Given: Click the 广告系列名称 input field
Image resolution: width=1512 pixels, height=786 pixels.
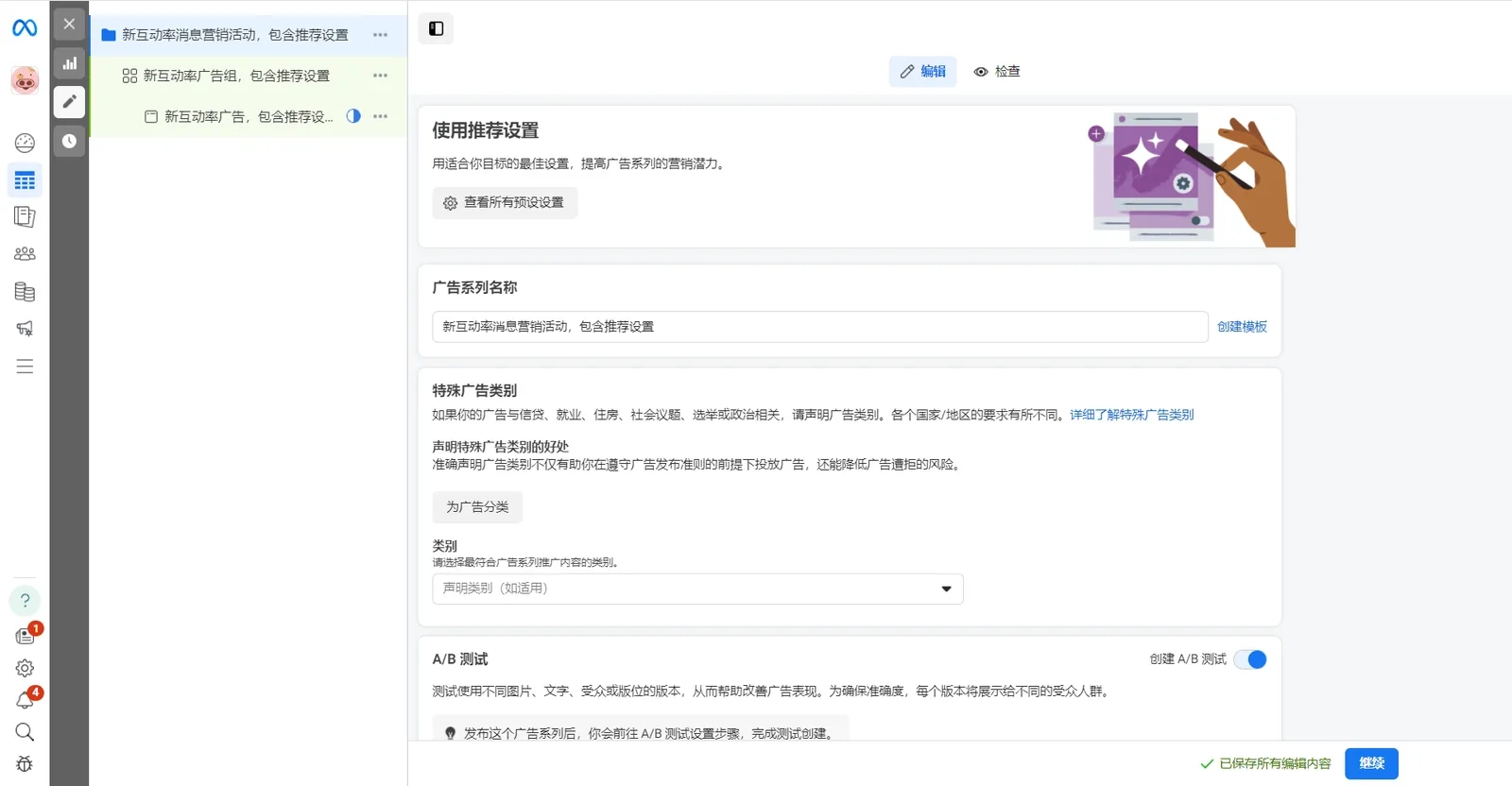Looking at the screenshot, I should click(819, 327).
